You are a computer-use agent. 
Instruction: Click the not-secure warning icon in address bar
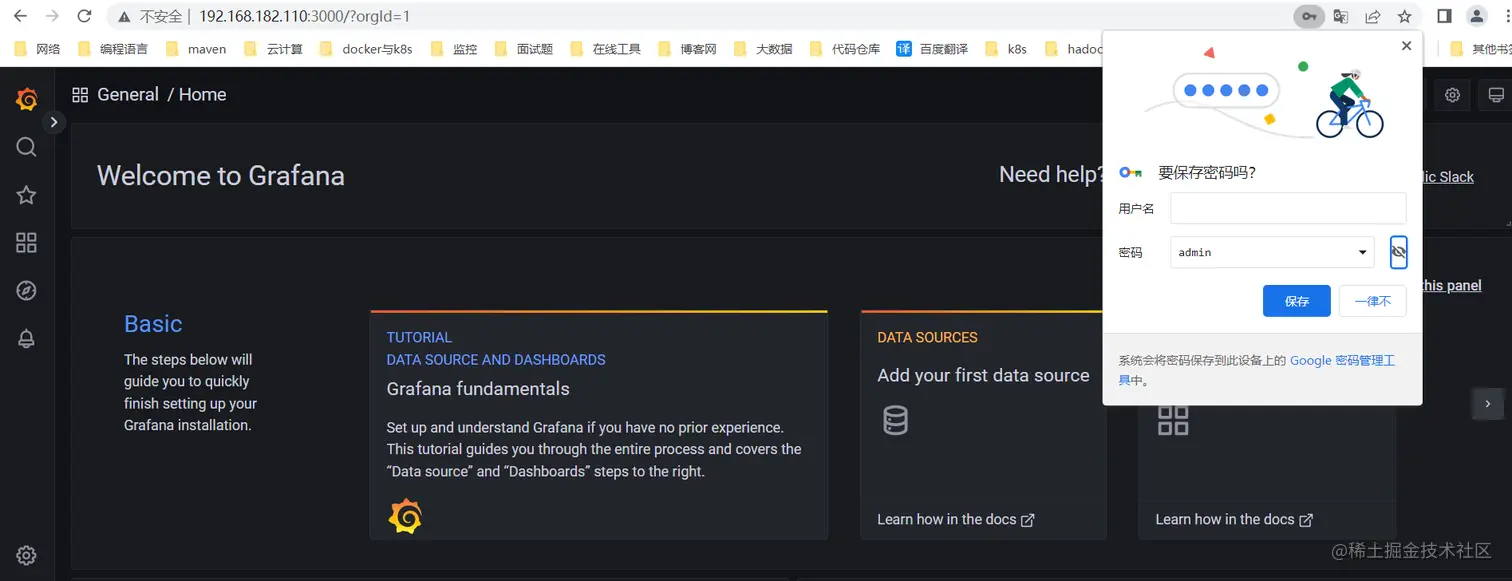coord(124,17)
